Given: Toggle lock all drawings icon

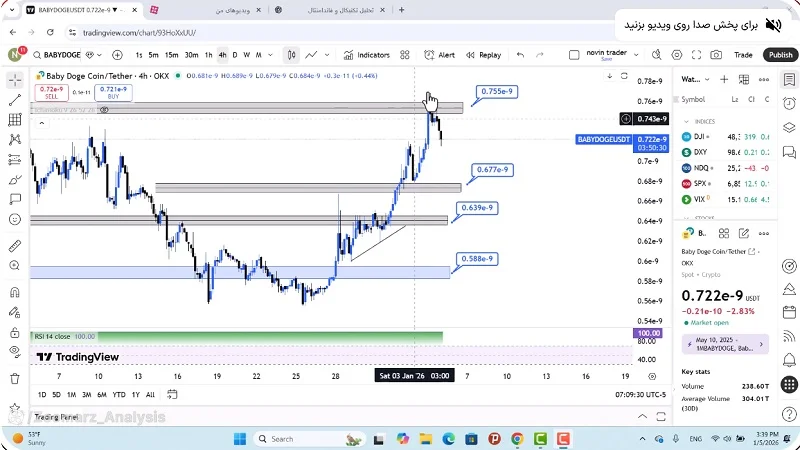Looking at the screenshot, I should [x=14, y=333].
